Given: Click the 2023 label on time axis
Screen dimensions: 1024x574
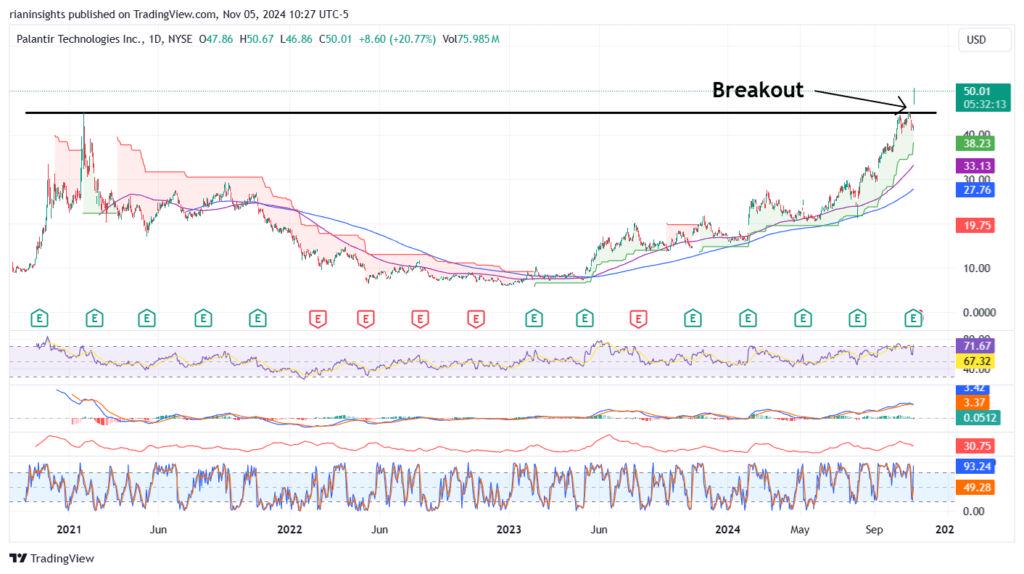Looking at the screenshot, I should tap(509, 530).
